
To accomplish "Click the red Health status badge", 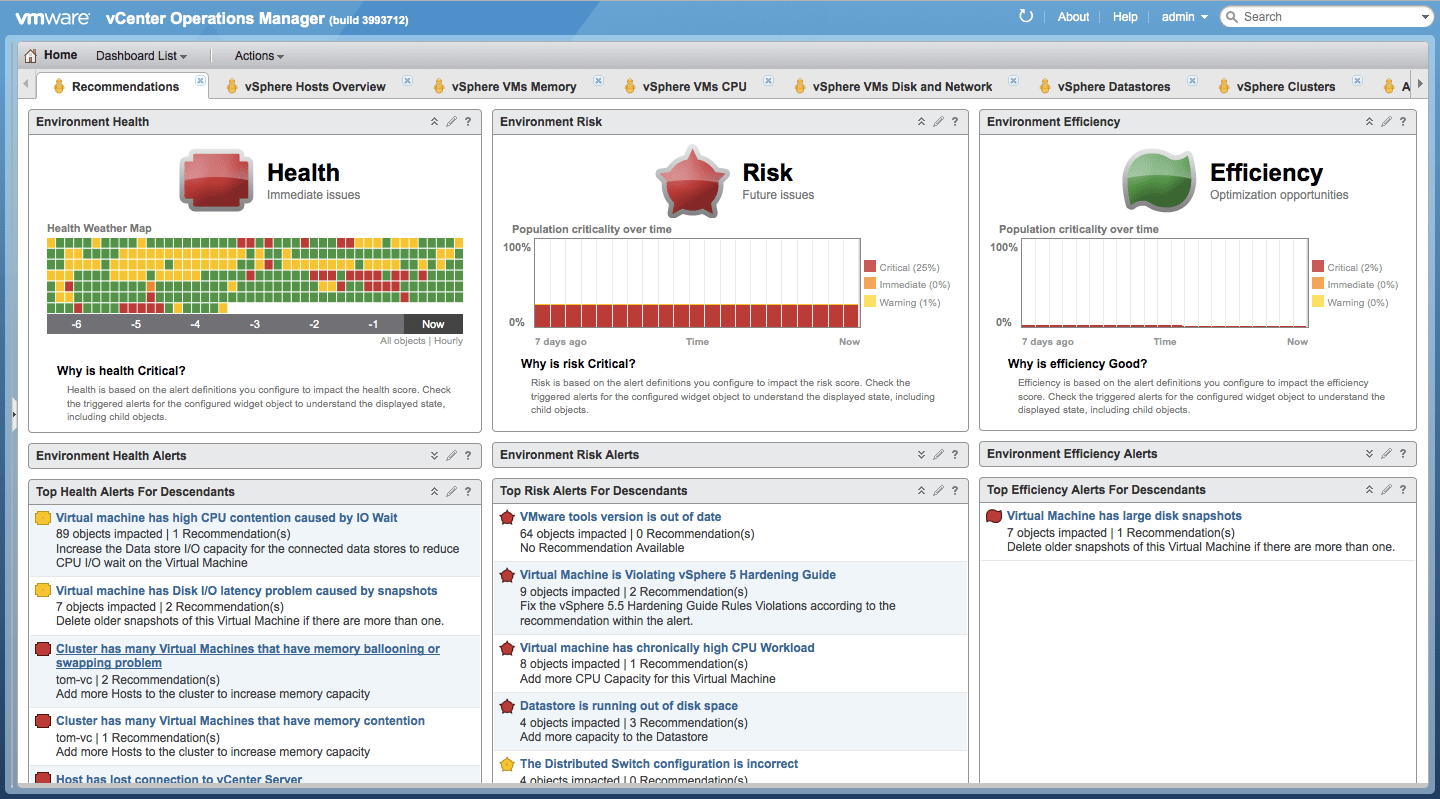I will point(213,181).
